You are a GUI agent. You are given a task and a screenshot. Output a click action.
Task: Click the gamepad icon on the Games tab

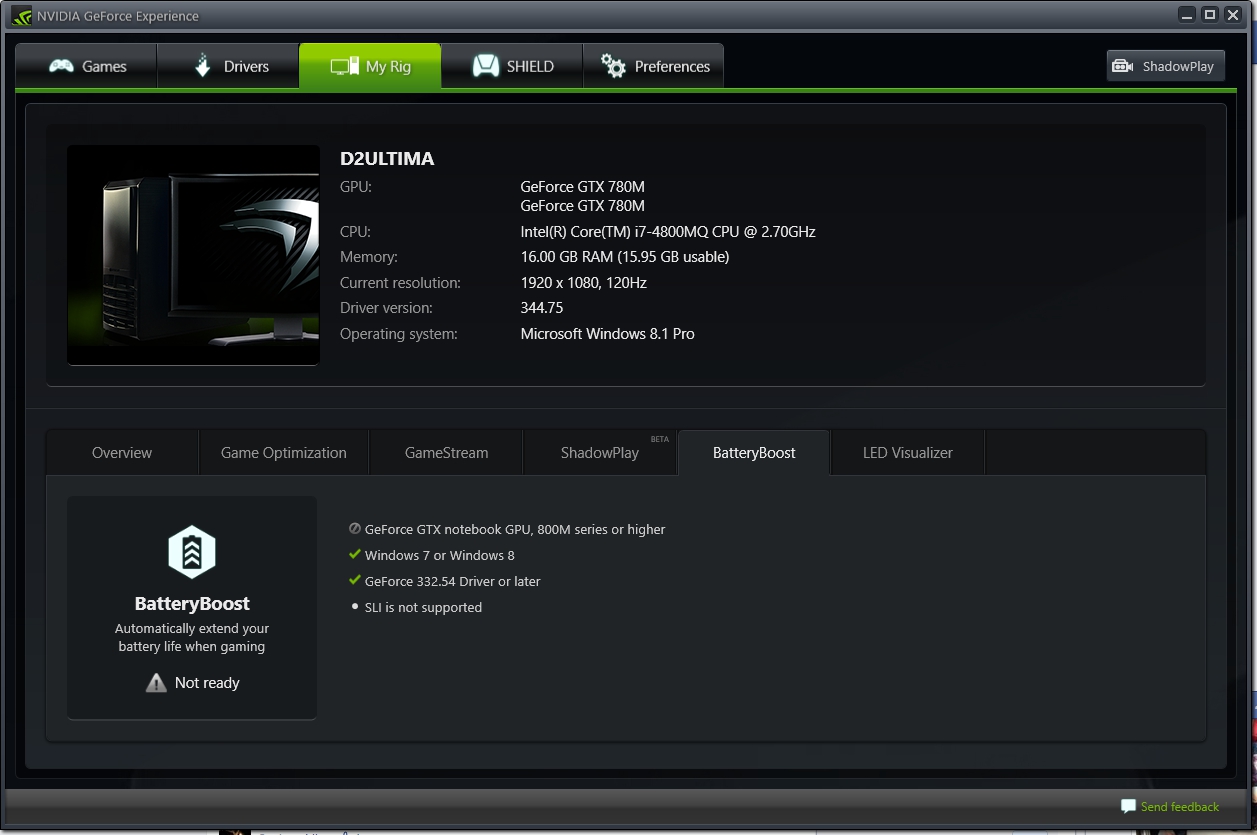coord(62,66)
